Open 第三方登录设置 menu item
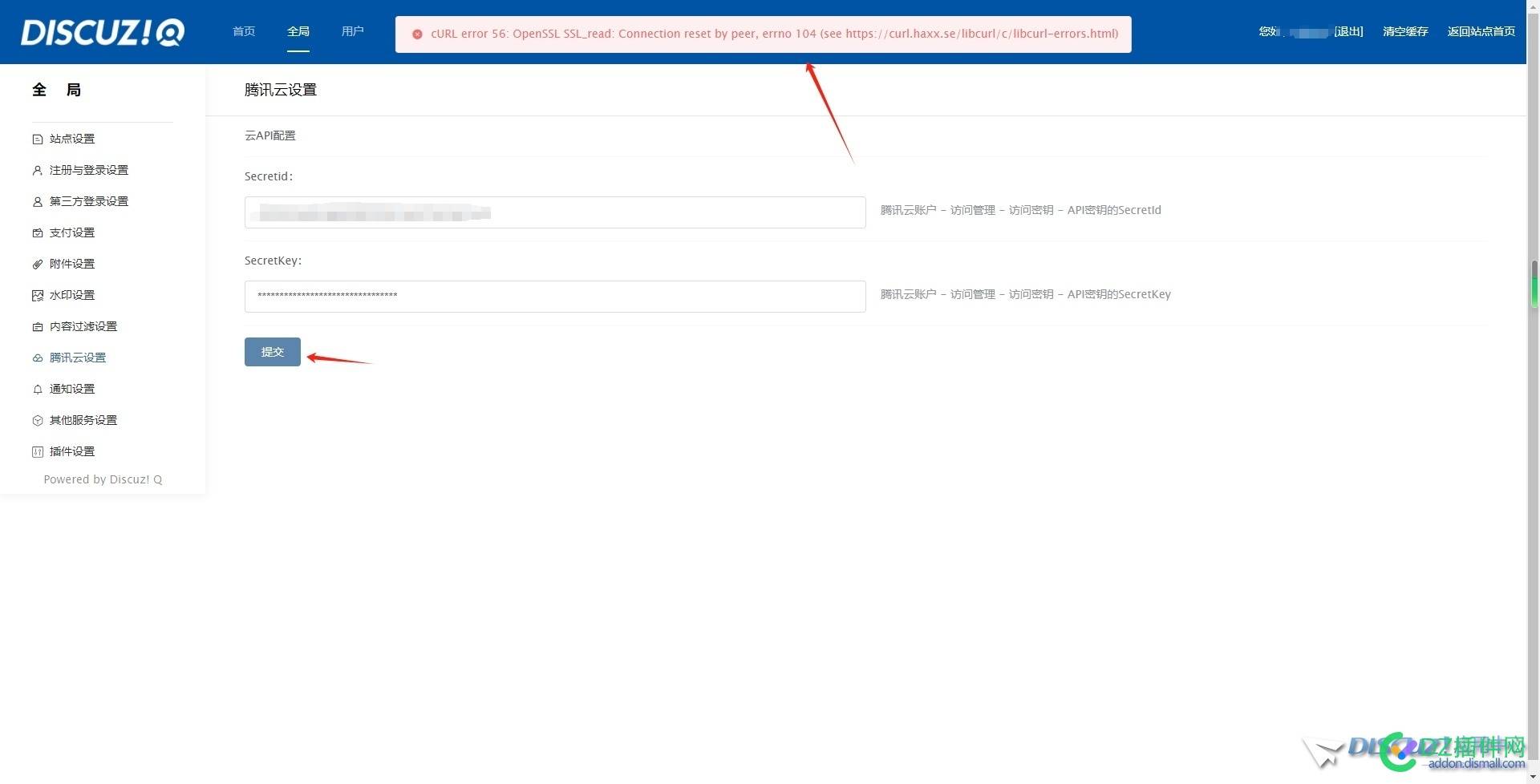 [89, 201]
